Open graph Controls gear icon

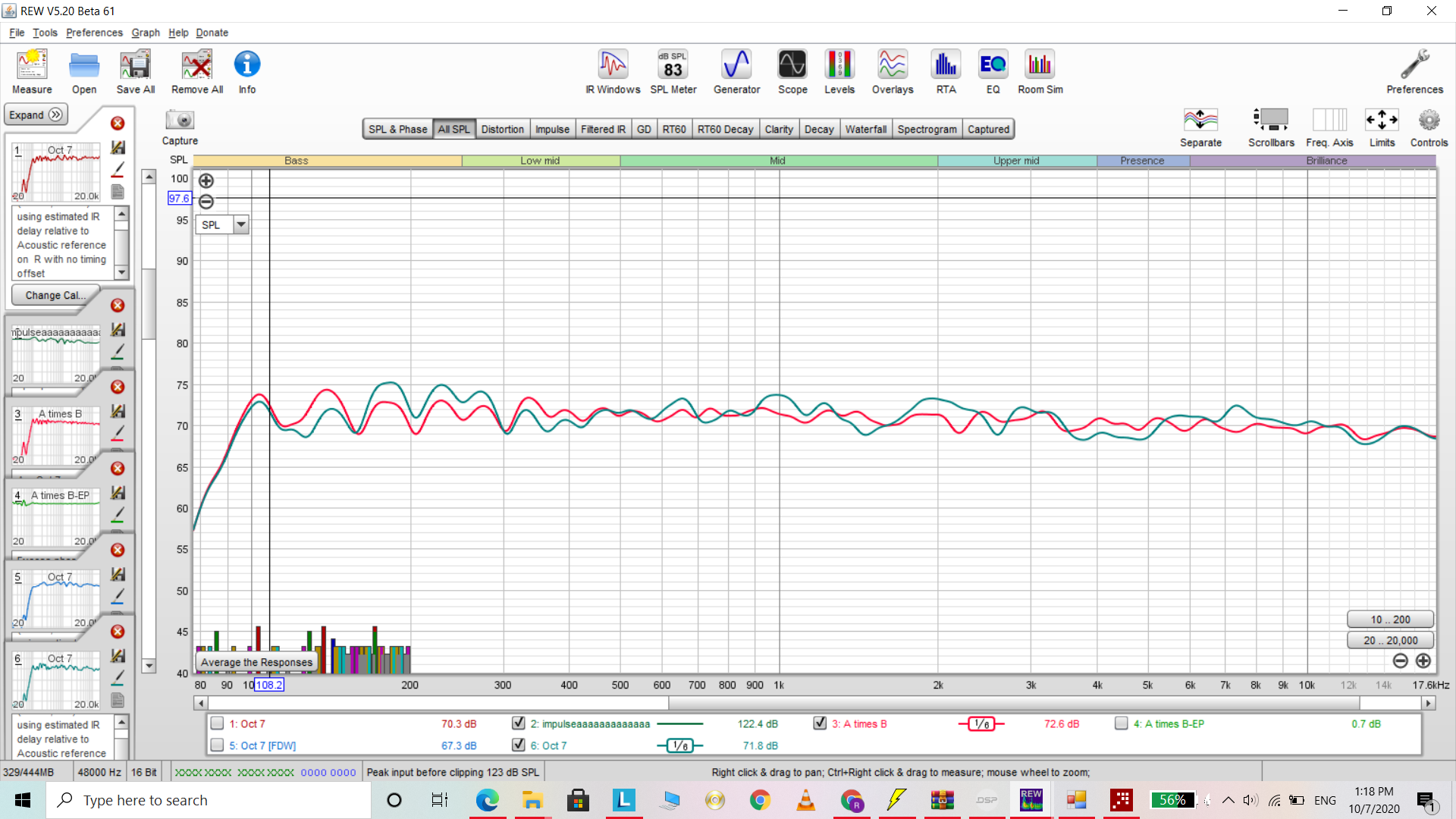point(1429,120)
